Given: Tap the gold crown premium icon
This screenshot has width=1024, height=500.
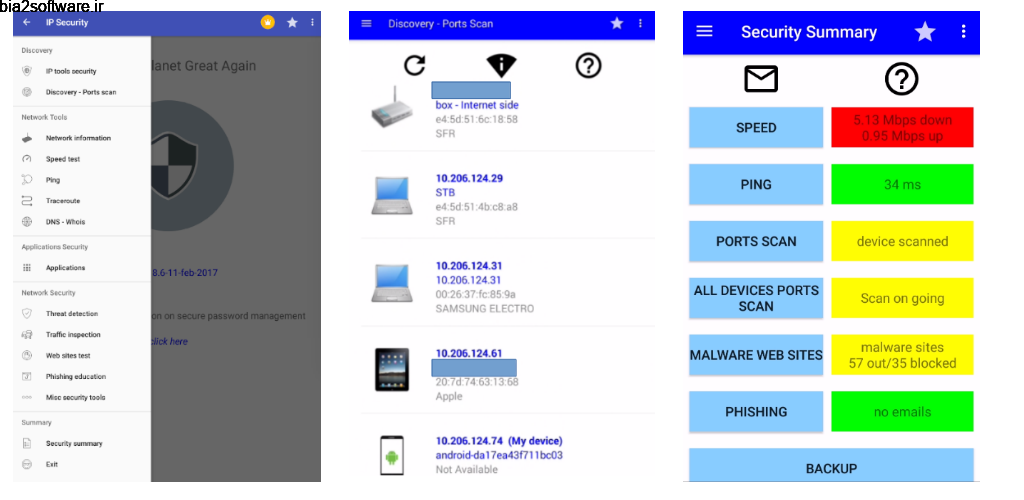Looking at the screenshot, I should coord(268,22).
